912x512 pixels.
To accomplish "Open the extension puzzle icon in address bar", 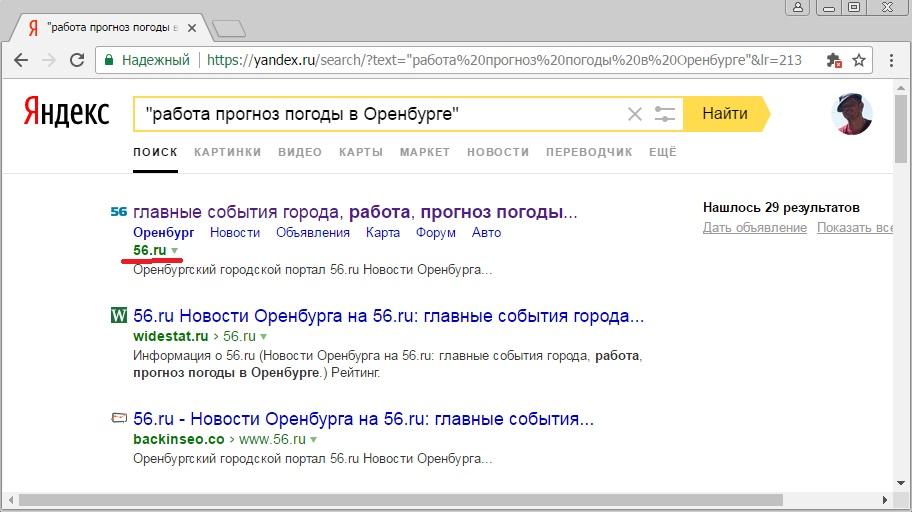I will (x=834, y=60).
